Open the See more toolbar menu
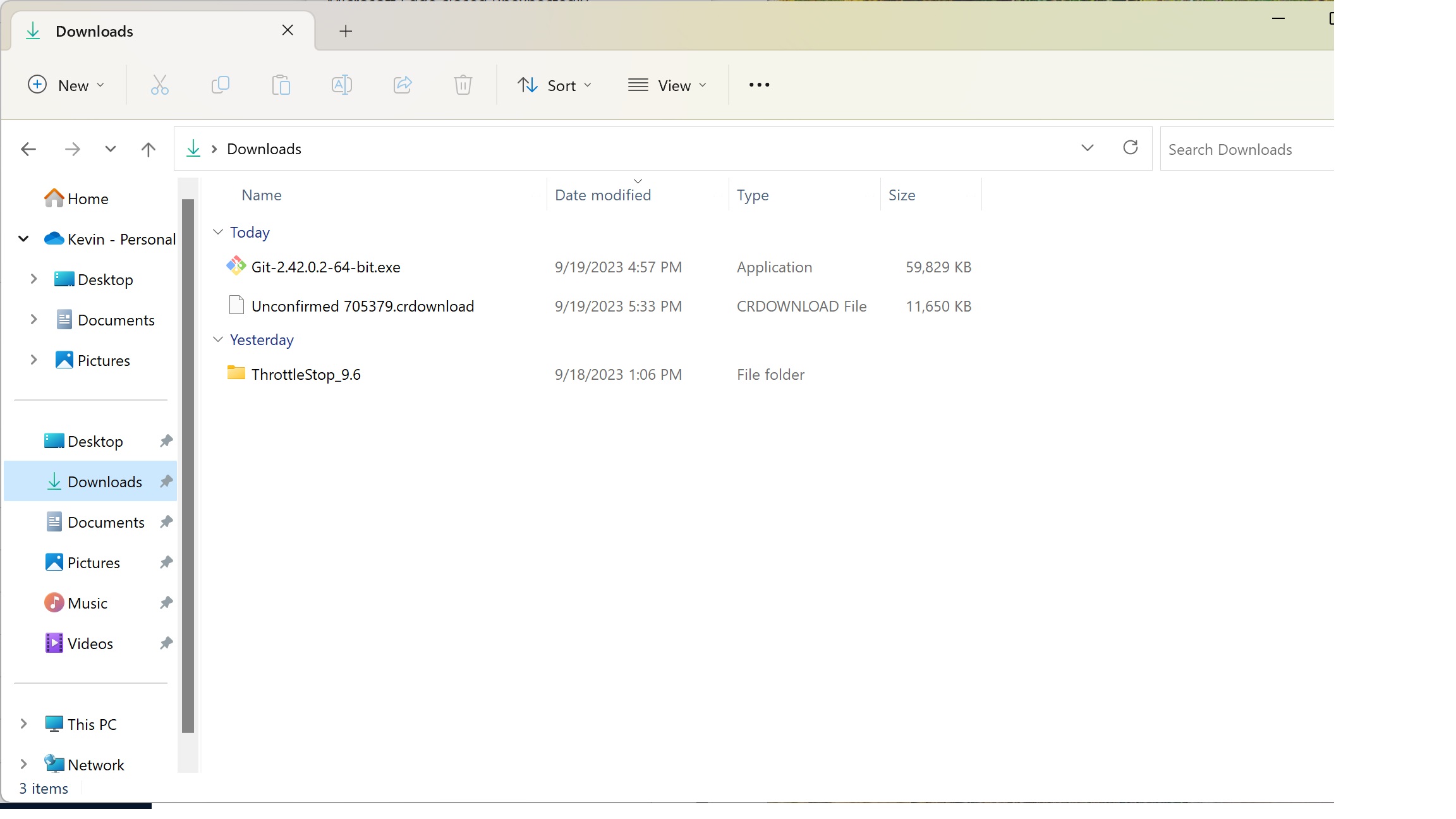The width and height of the screenshot is (1456, 819). coord(758,85)
